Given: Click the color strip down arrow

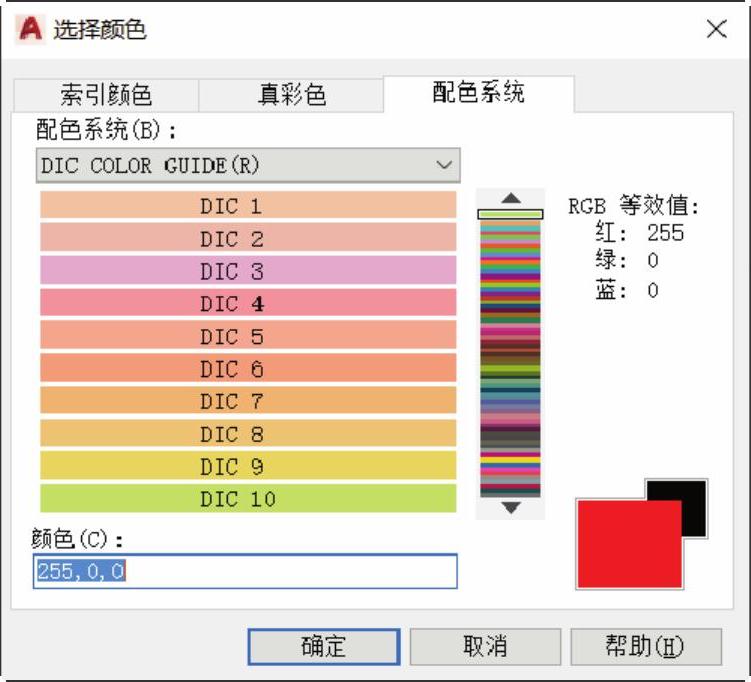Looking at the screenshot, I should tap(511, 508).
